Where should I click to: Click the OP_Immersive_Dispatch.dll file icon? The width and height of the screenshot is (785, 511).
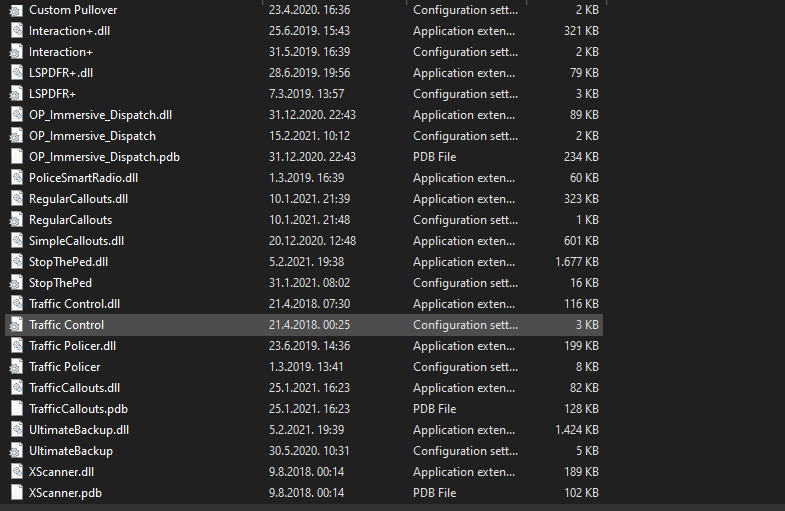click(x=17, y=115)
